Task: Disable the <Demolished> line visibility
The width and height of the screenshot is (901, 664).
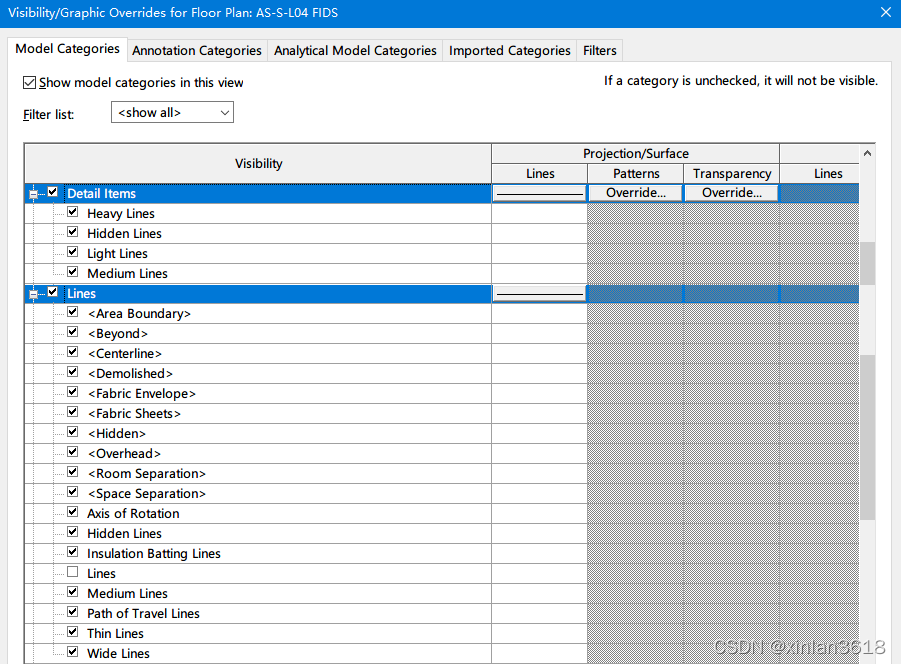Action: click(72, 372)
